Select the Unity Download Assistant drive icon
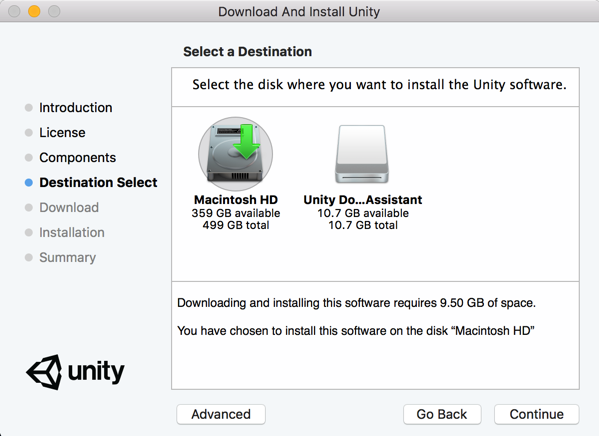 [x=362, y=154]
